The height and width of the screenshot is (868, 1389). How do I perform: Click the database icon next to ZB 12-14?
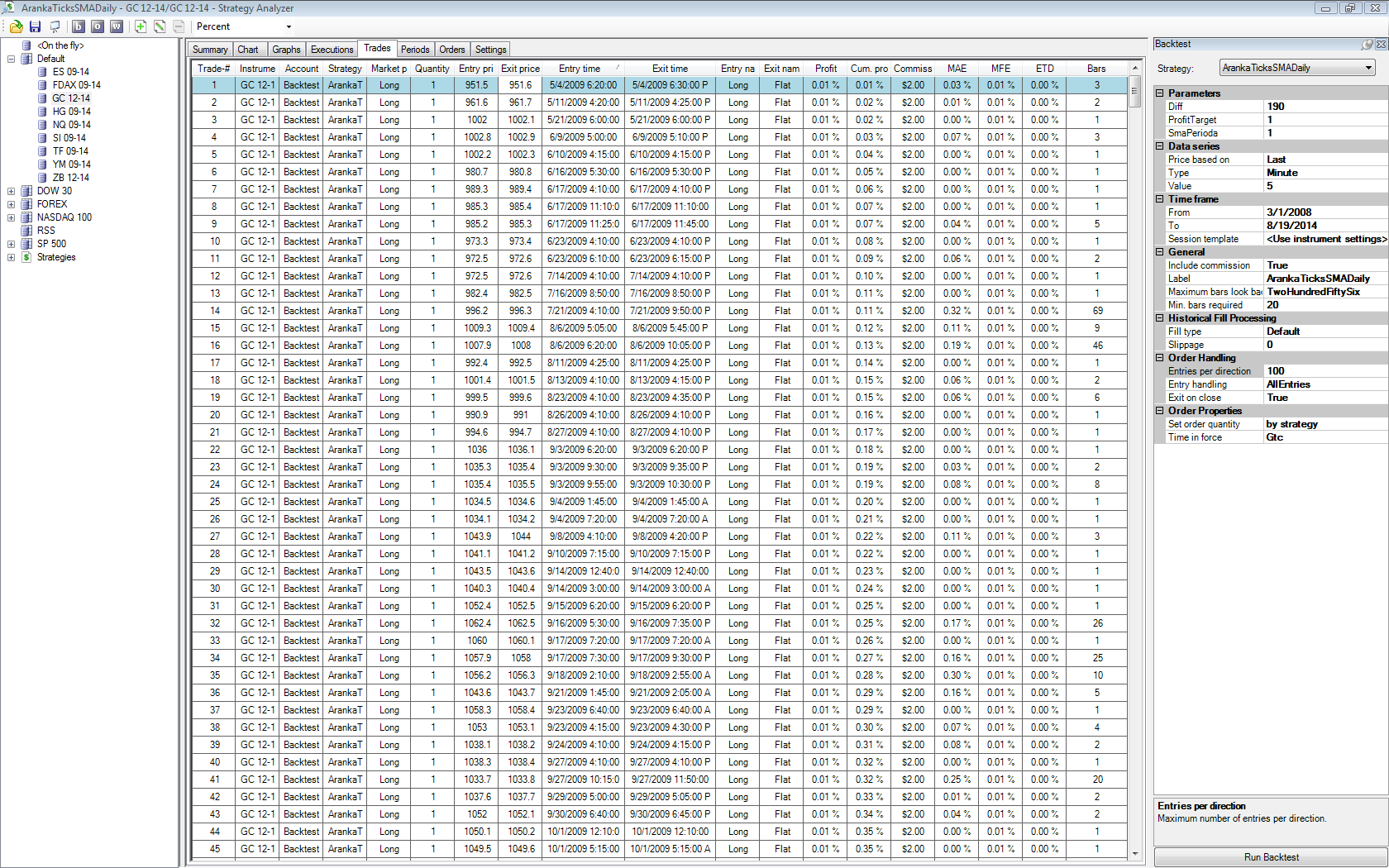(x=42, y=178)
